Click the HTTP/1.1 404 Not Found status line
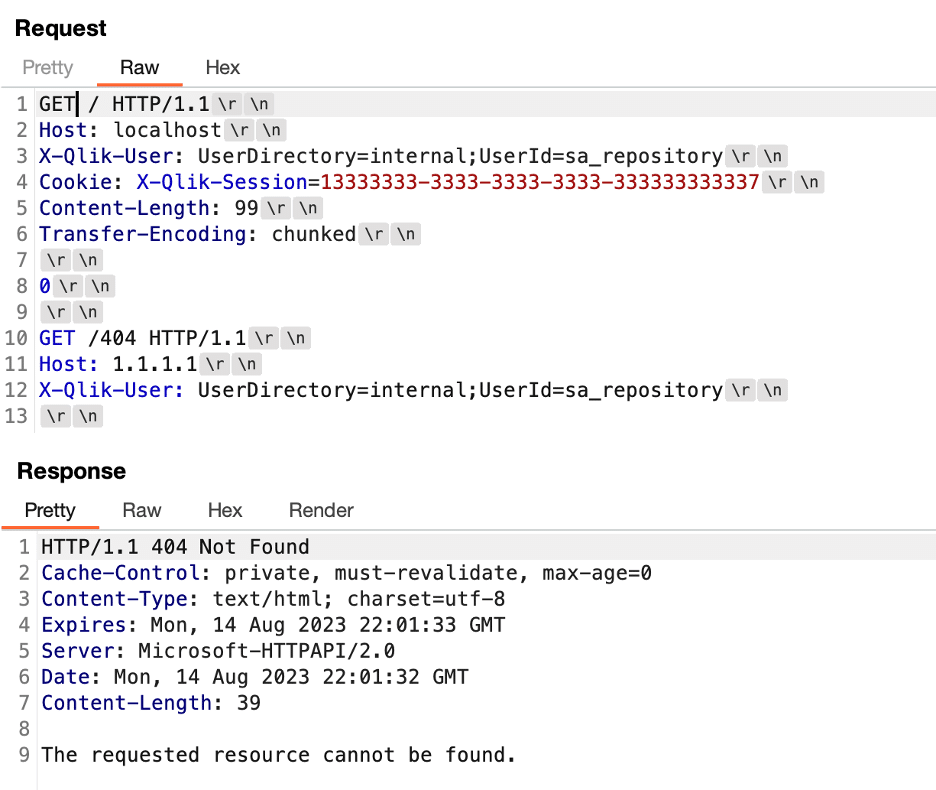 [x=176, y=547]
